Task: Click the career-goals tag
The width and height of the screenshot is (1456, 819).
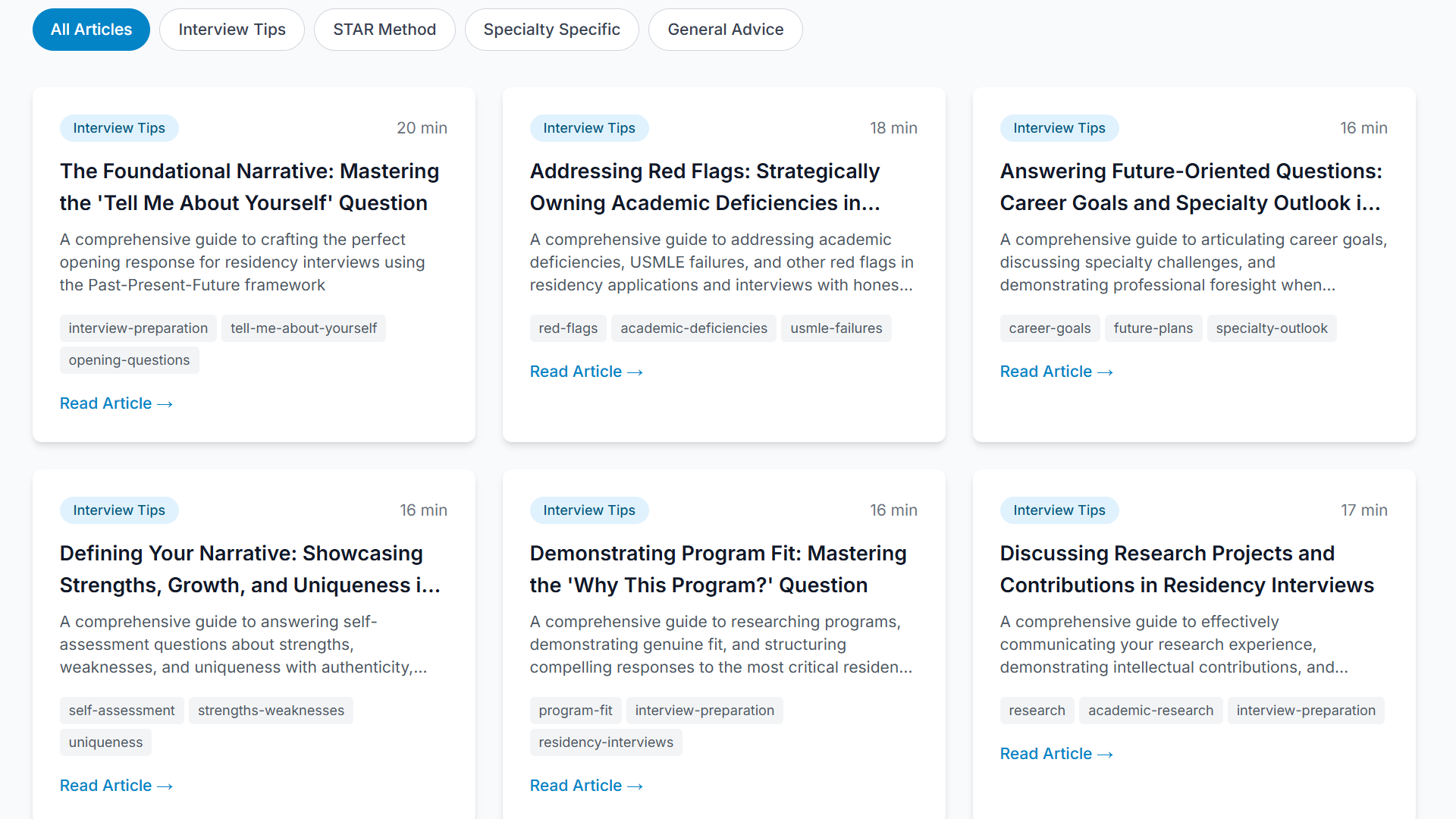Action: 1050,328
